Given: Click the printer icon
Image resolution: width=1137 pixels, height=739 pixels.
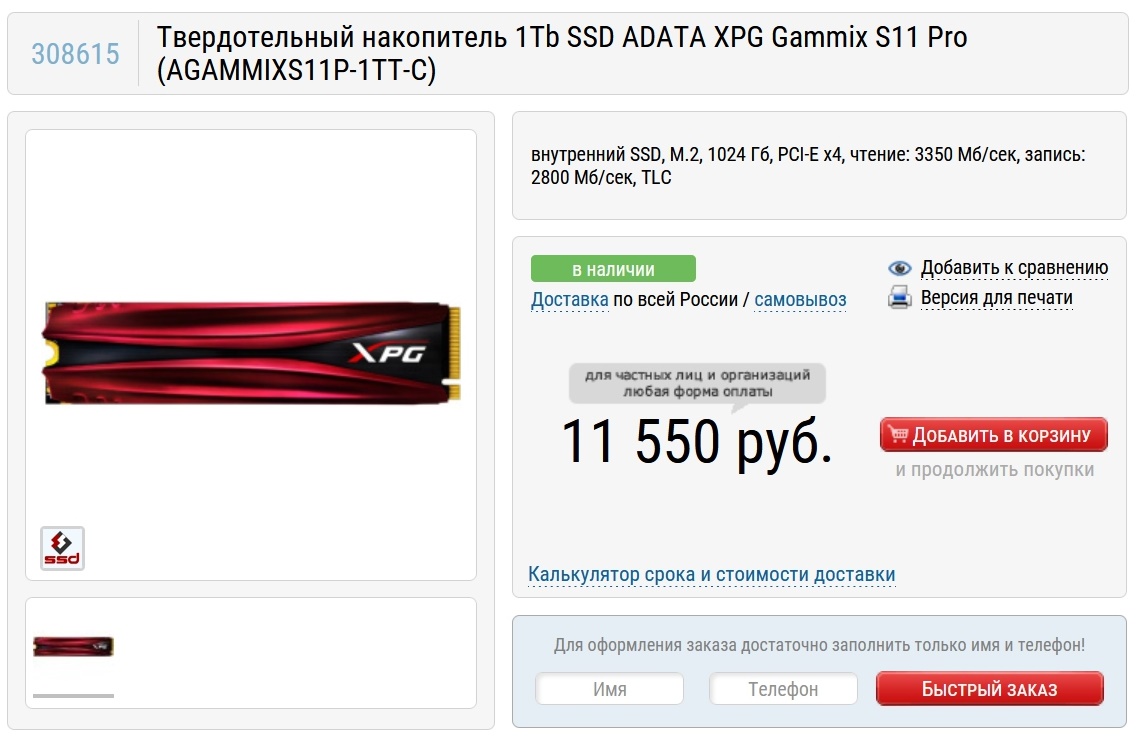Looking at the screenshot, I should (900, 297).
